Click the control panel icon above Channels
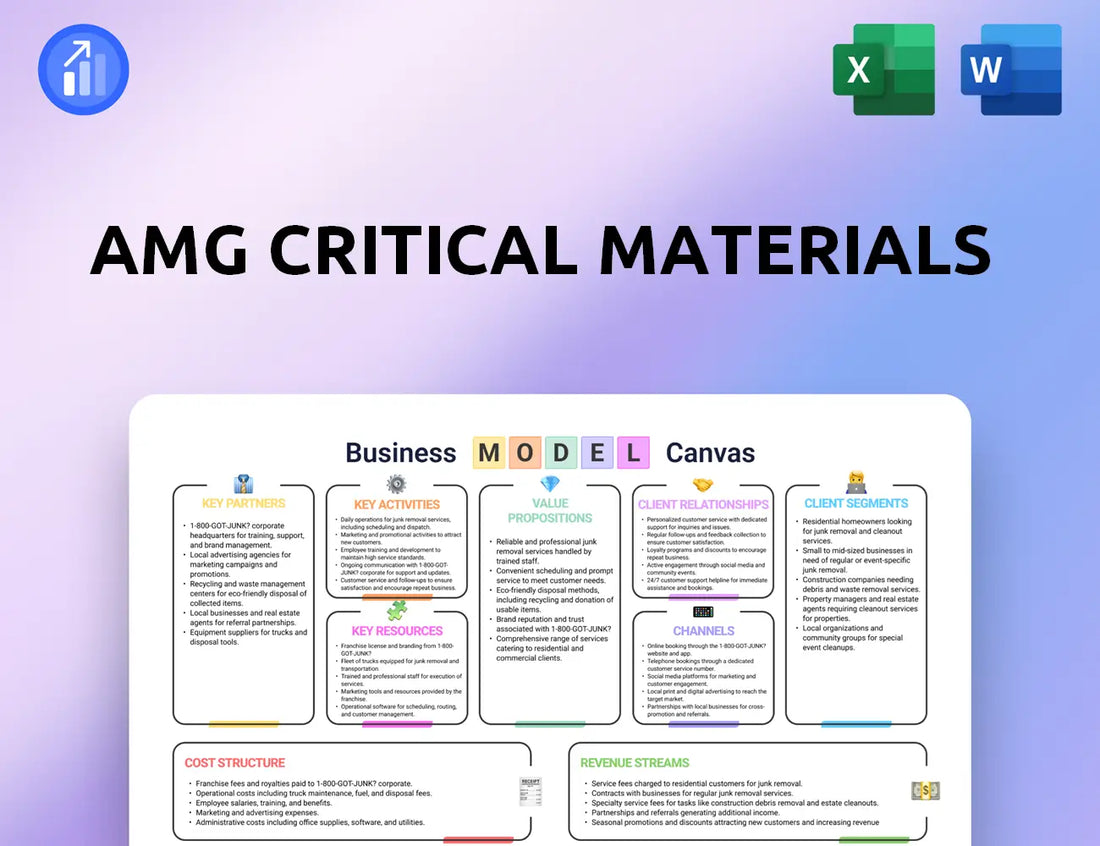Viewport: 1100px width, 846px height. pos(703,612)
